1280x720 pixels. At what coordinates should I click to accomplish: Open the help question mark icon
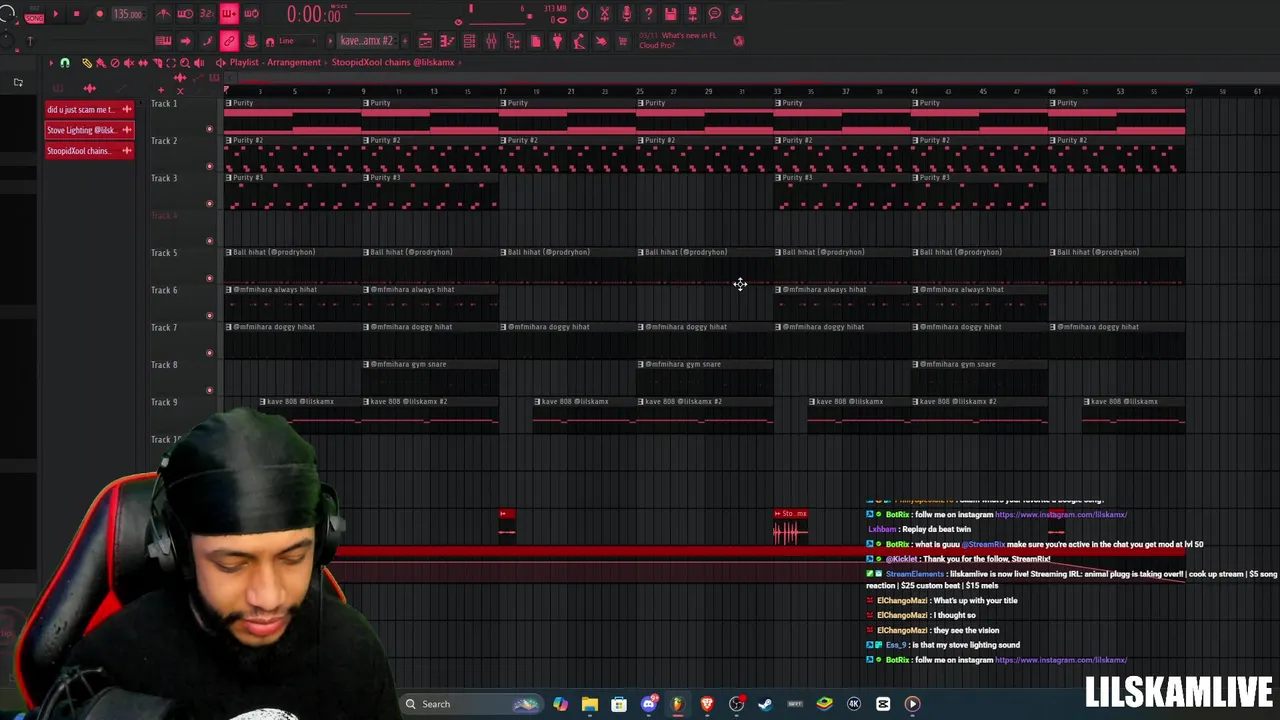click(x=648, y=14)
